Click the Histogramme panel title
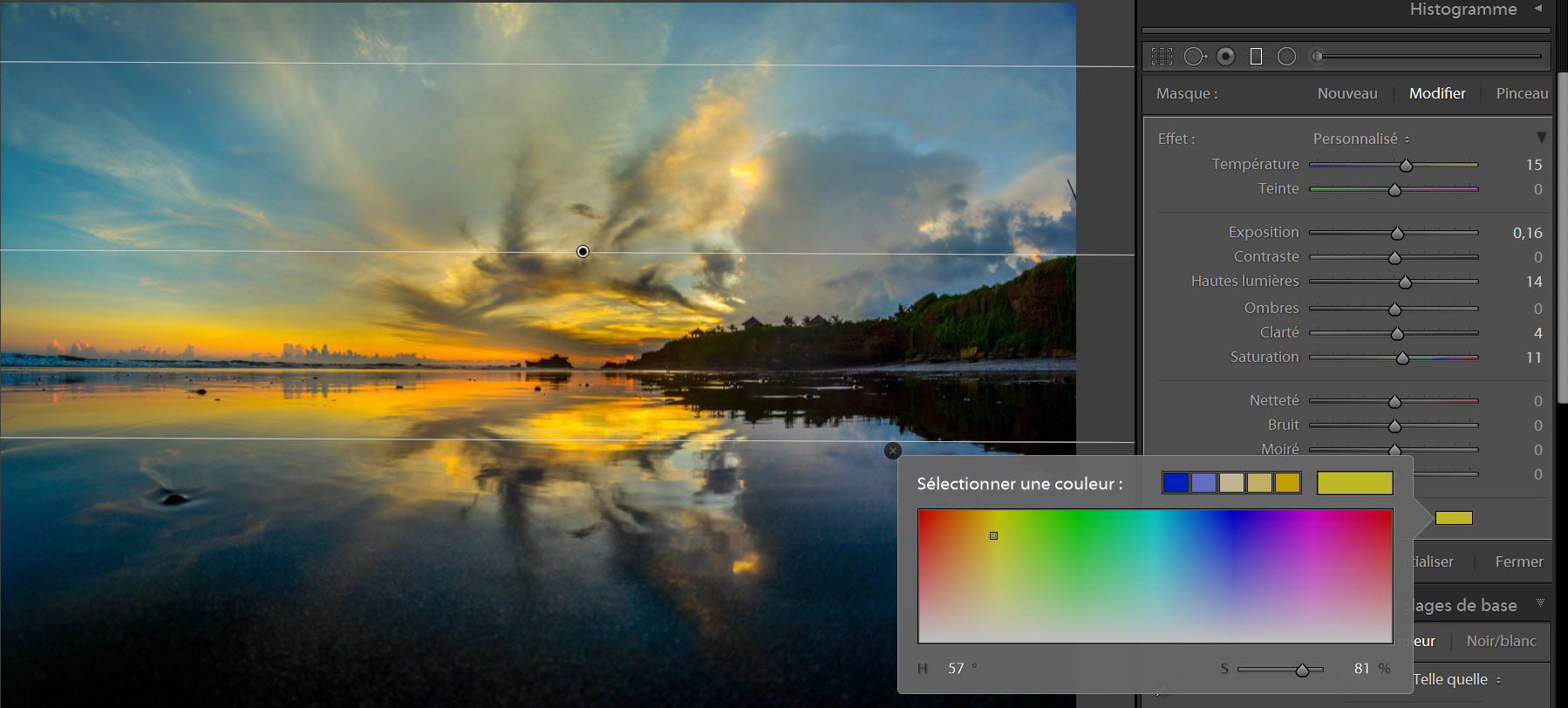The image size is (1568, 708). [1463, 9]
